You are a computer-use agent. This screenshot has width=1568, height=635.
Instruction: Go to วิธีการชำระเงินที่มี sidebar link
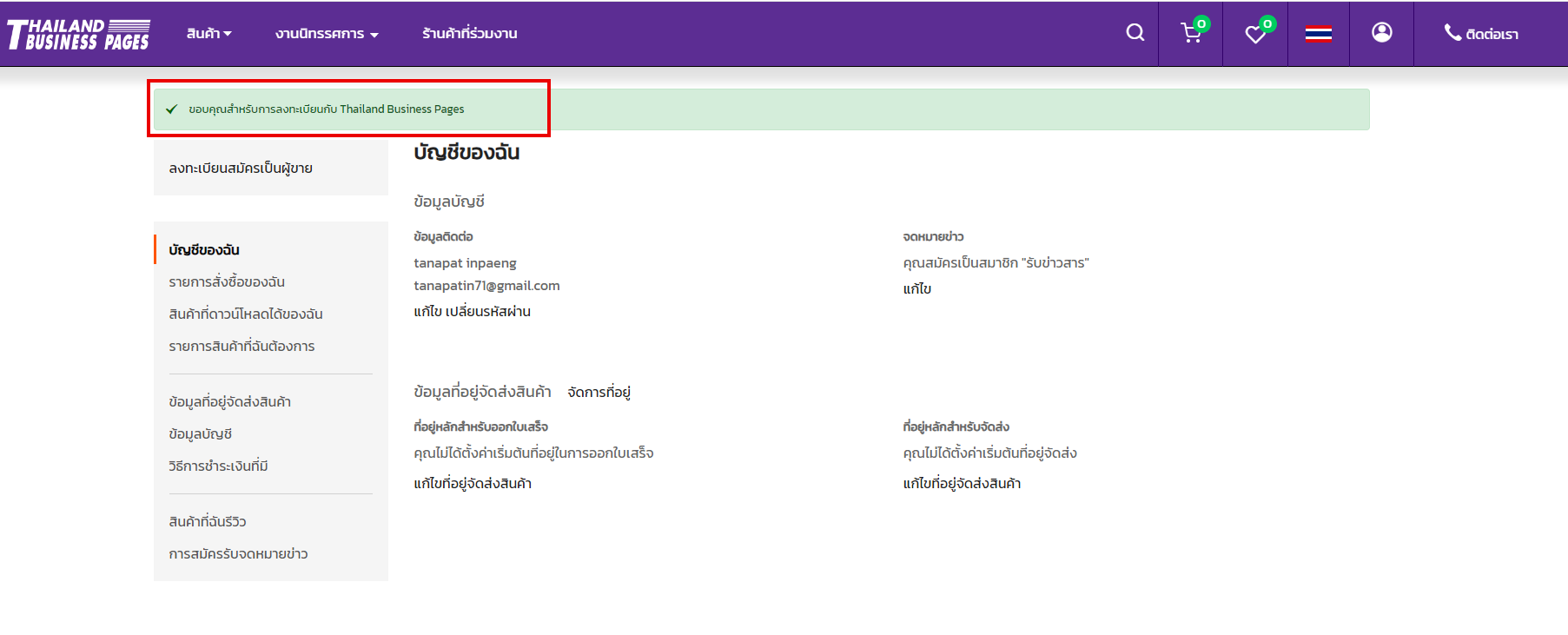tap(218, 466)
